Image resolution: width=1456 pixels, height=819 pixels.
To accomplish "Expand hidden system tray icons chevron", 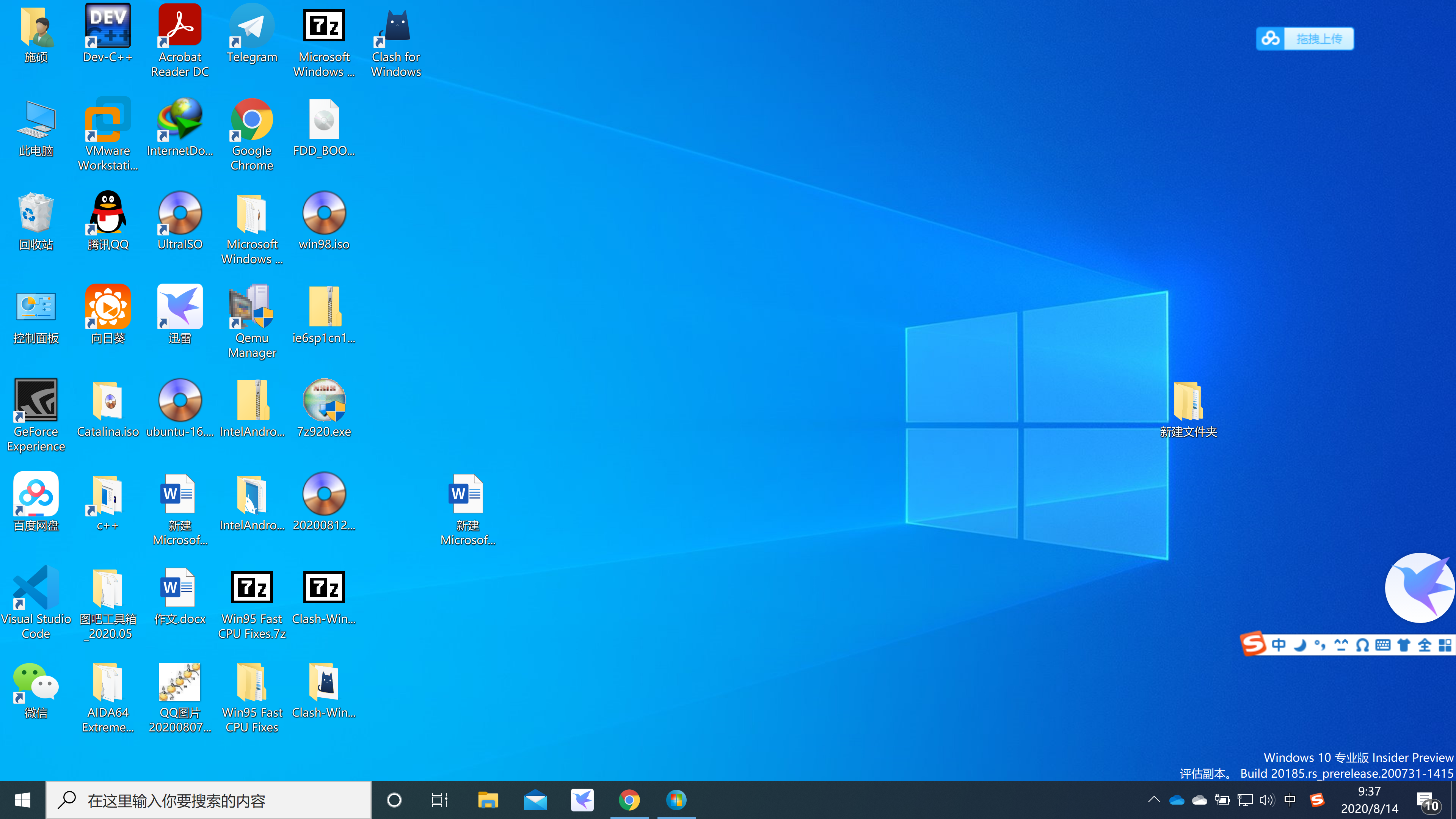I will [x=1153, y=800].
